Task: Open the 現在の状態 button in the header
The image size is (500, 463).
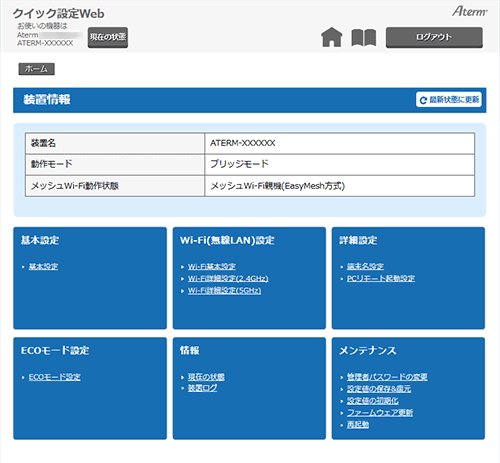Action: [x=108, y=37]
